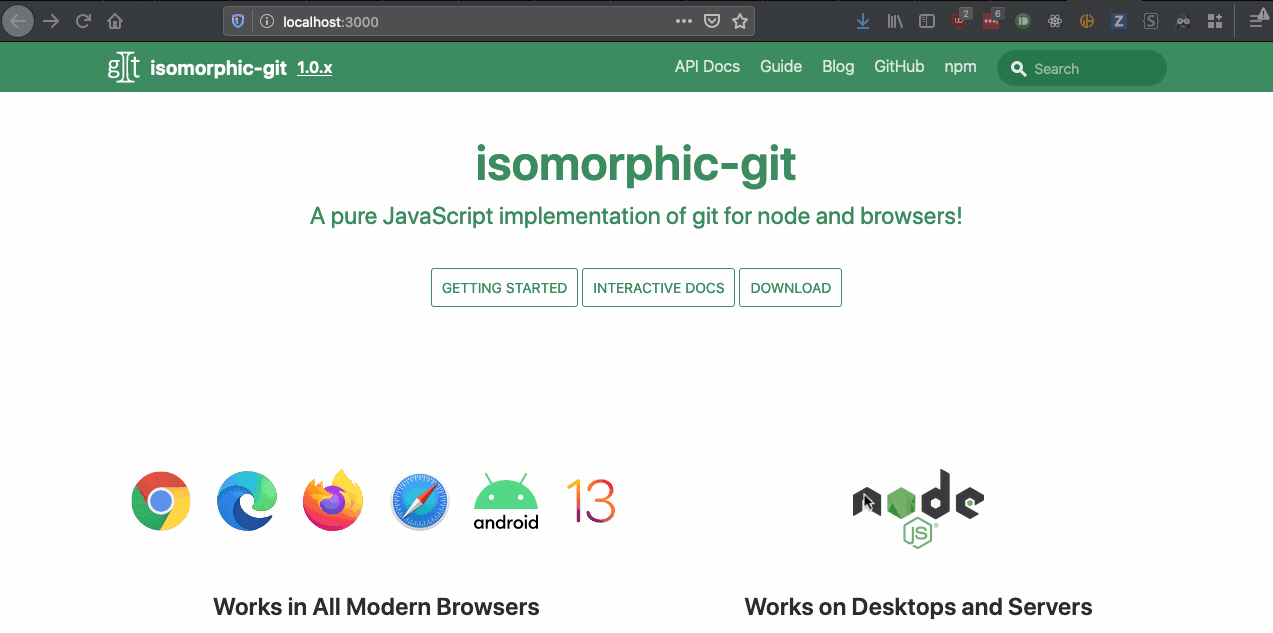
Task: Open the spy-face extension icon
Action: [1183, 20]
